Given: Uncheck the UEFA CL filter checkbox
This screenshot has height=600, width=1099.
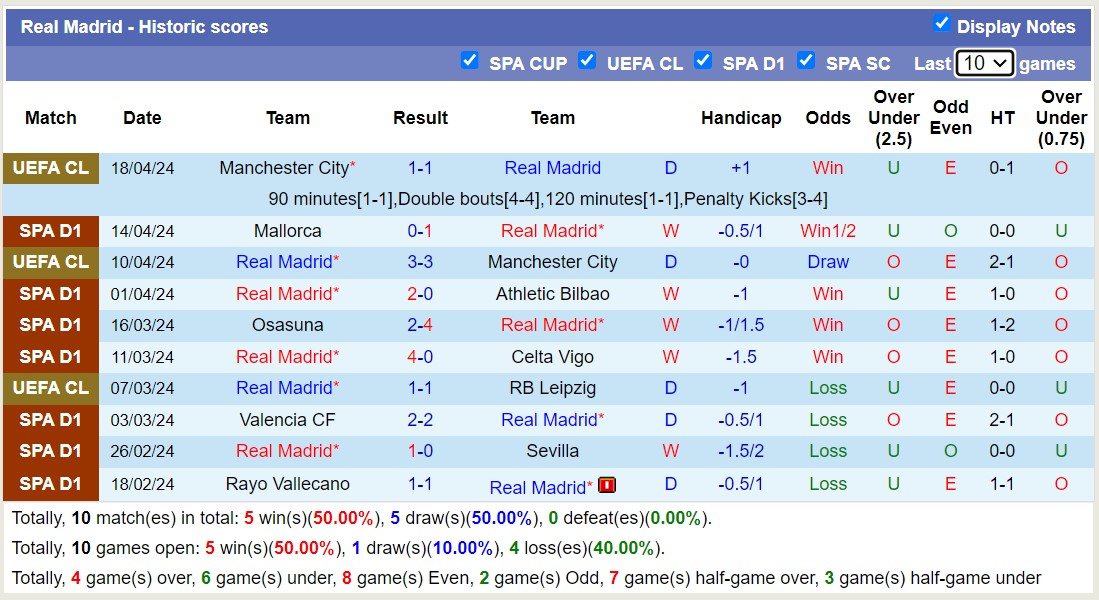Looking at the screenshot, I should pyautogui.click(x=587, y=60).
